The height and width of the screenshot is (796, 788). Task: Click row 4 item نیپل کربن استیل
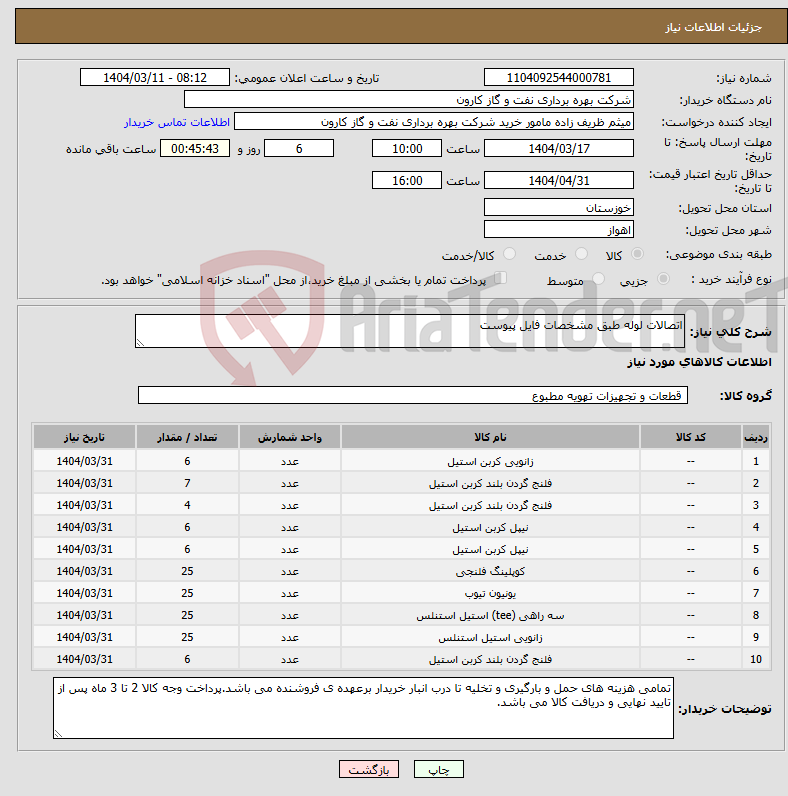(x=490, y=527)
